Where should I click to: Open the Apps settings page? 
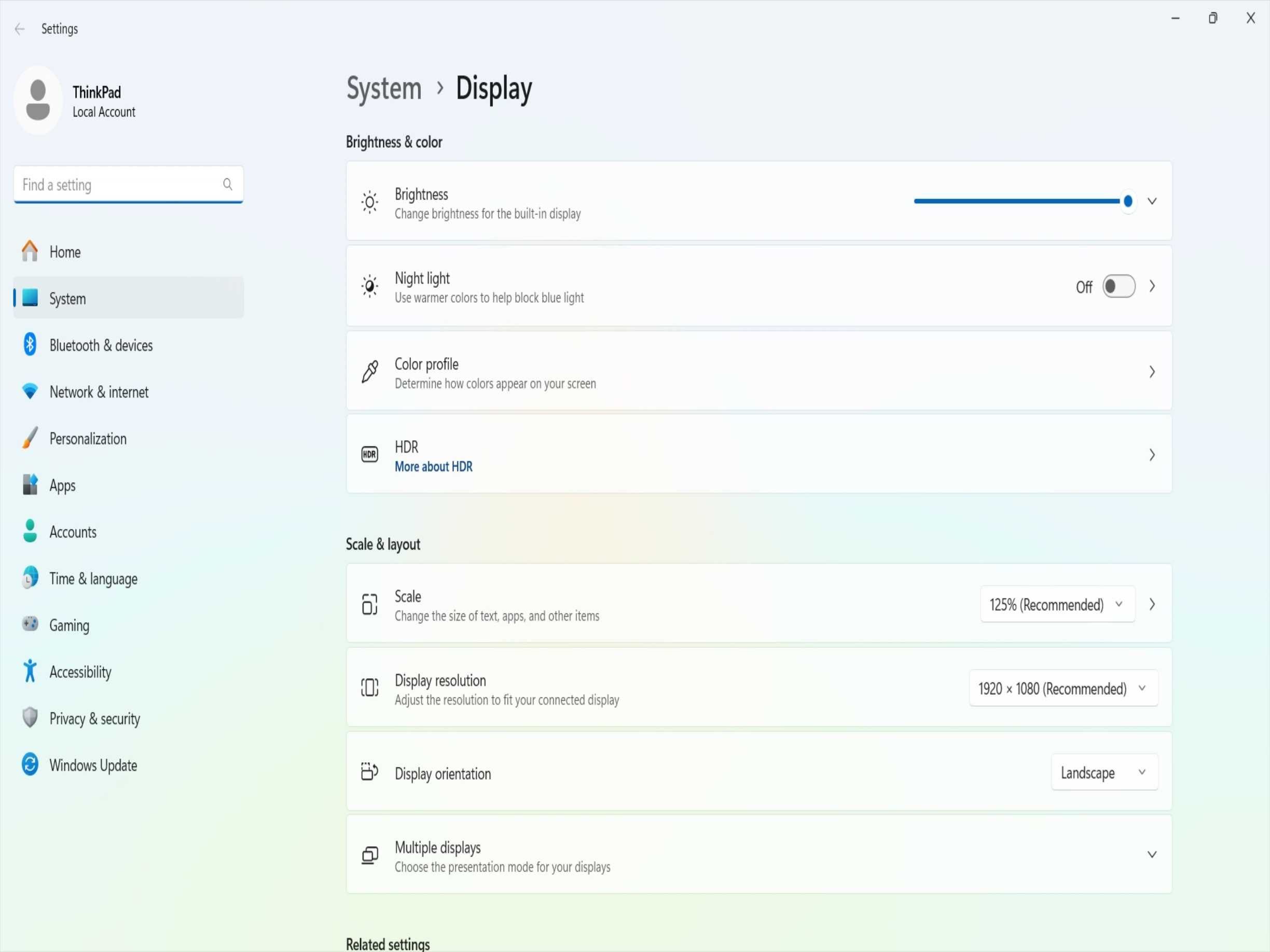tap(129, 485)
